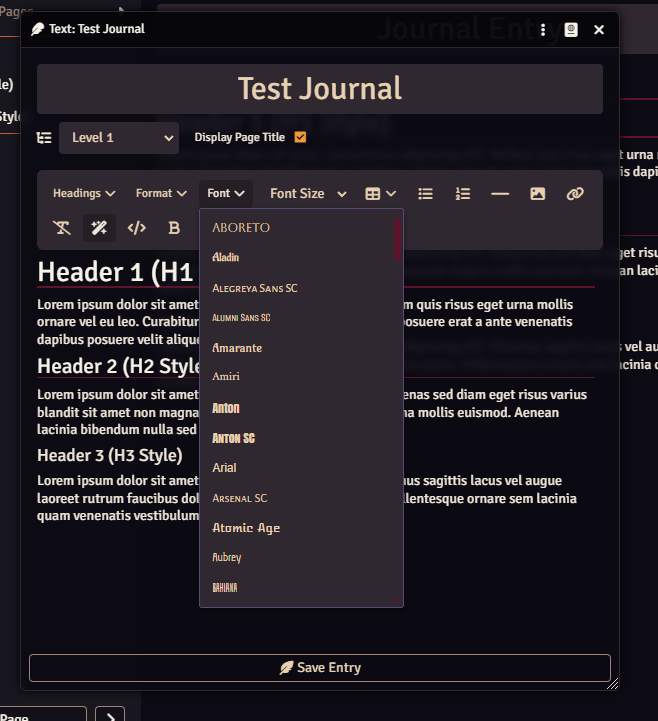Insert a hyperlink
The image size is (658, 721).
tap(575, 194)
